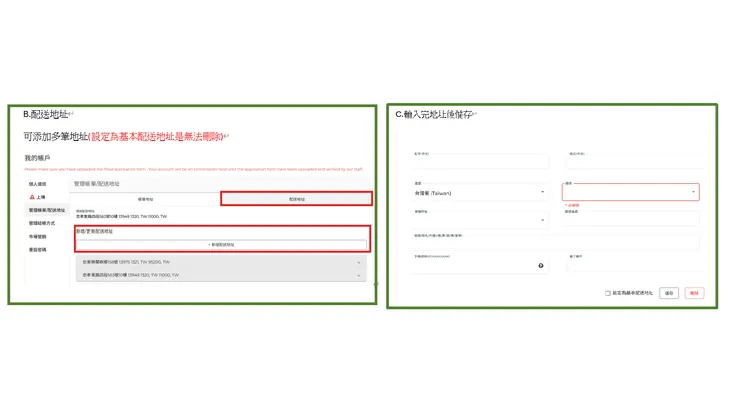
Task: Switch to the 配送地址 tab
Action: (296, 199)
